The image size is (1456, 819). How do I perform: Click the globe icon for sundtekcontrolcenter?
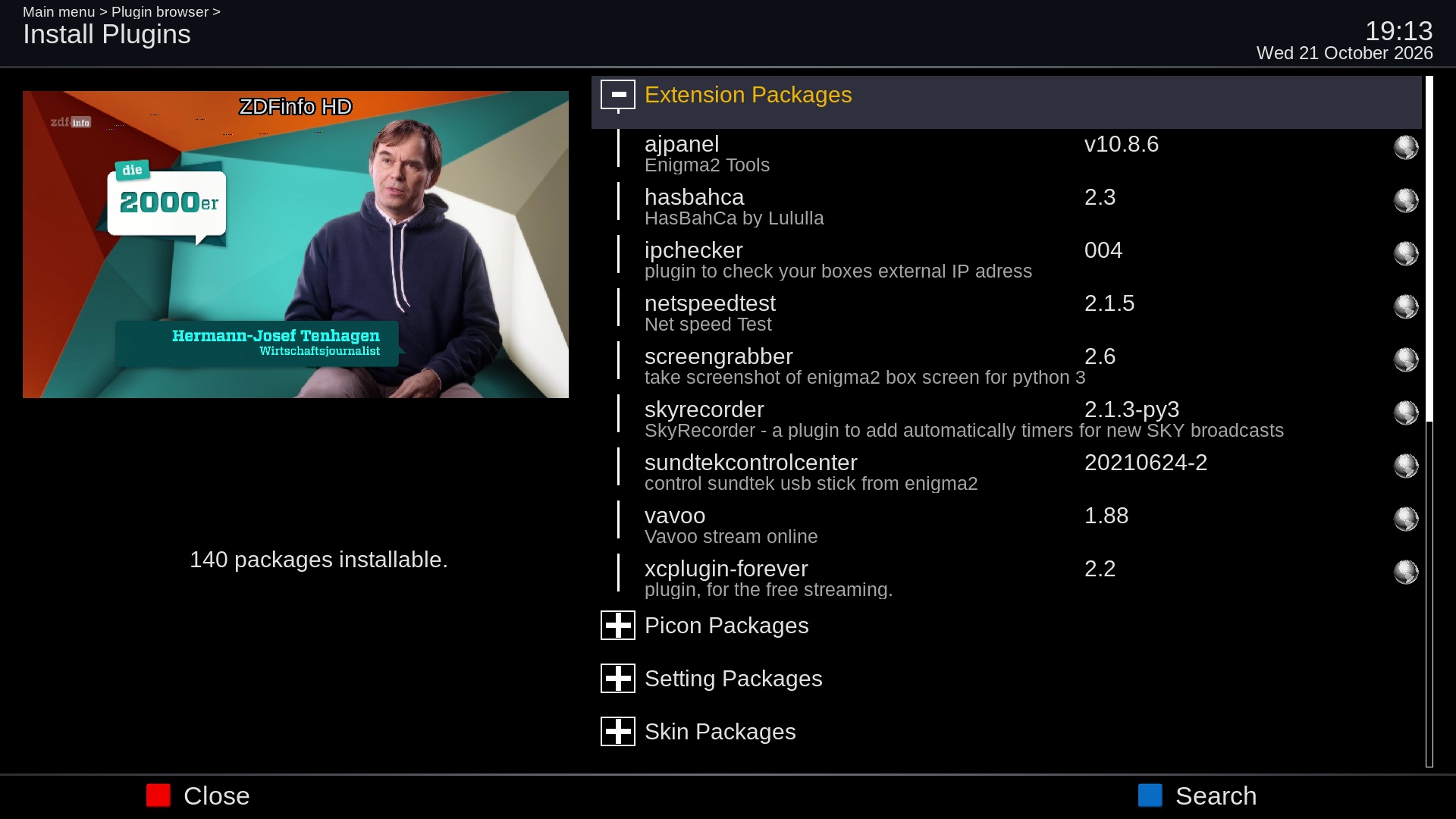(x=1406, y=466)
